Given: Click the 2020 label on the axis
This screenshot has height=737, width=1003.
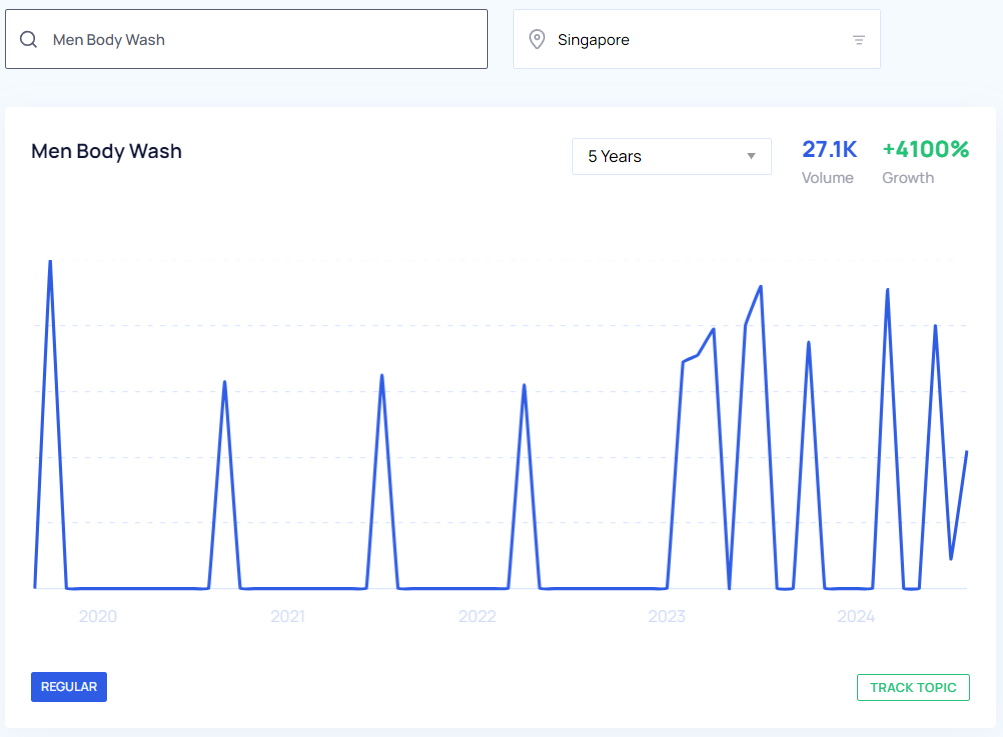Looking at the screenshot, I should pyautogui.click(x=98, y=617).
